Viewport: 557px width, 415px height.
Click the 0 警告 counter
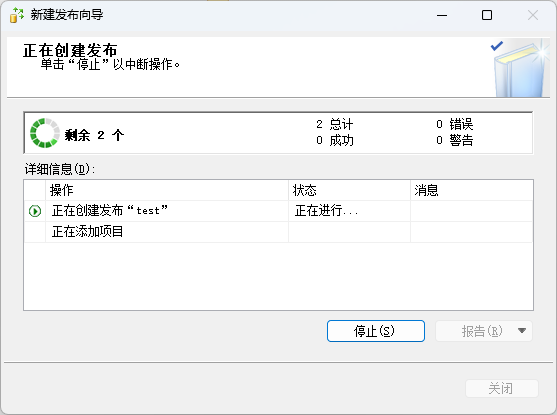(x=455, y=140)
